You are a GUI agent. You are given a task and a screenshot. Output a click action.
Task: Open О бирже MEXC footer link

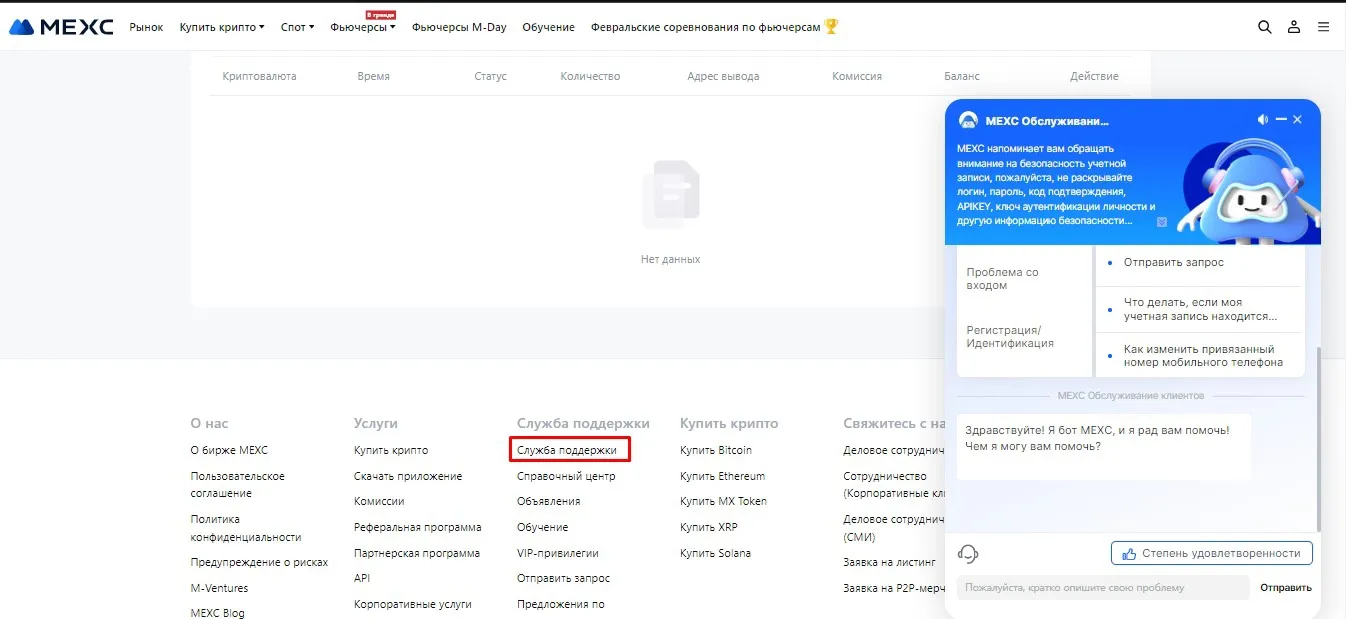229,450
